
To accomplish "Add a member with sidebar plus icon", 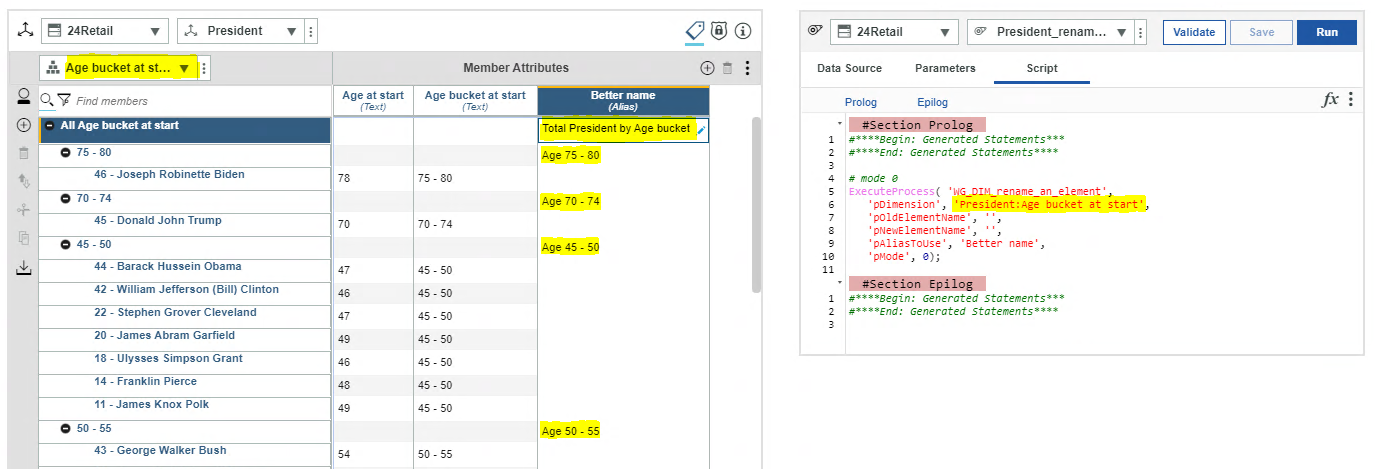I will pos(23,126).
